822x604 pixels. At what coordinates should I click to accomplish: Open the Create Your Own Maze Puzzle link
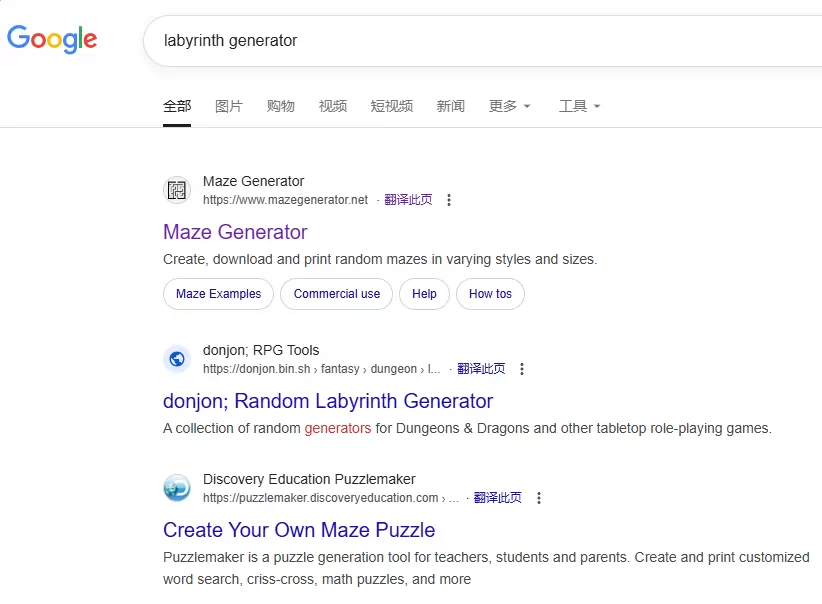299,530
